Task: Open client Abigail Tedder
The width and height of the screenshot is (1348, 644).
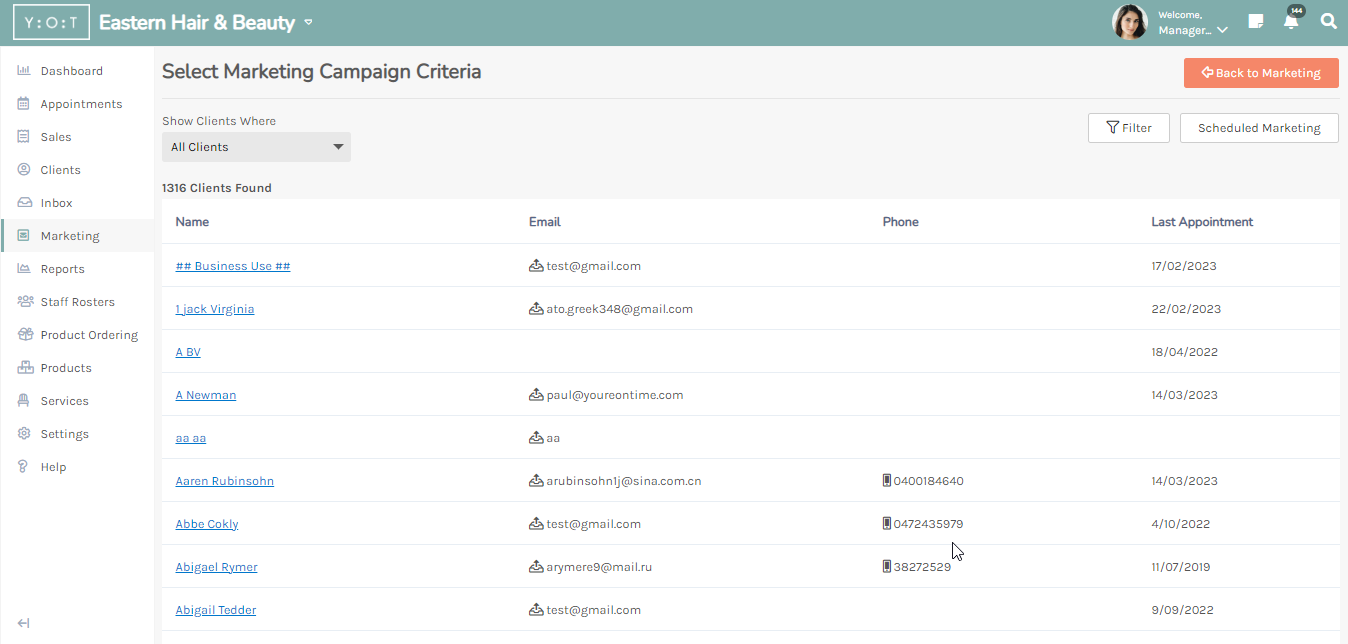Action: click(216, 610)
